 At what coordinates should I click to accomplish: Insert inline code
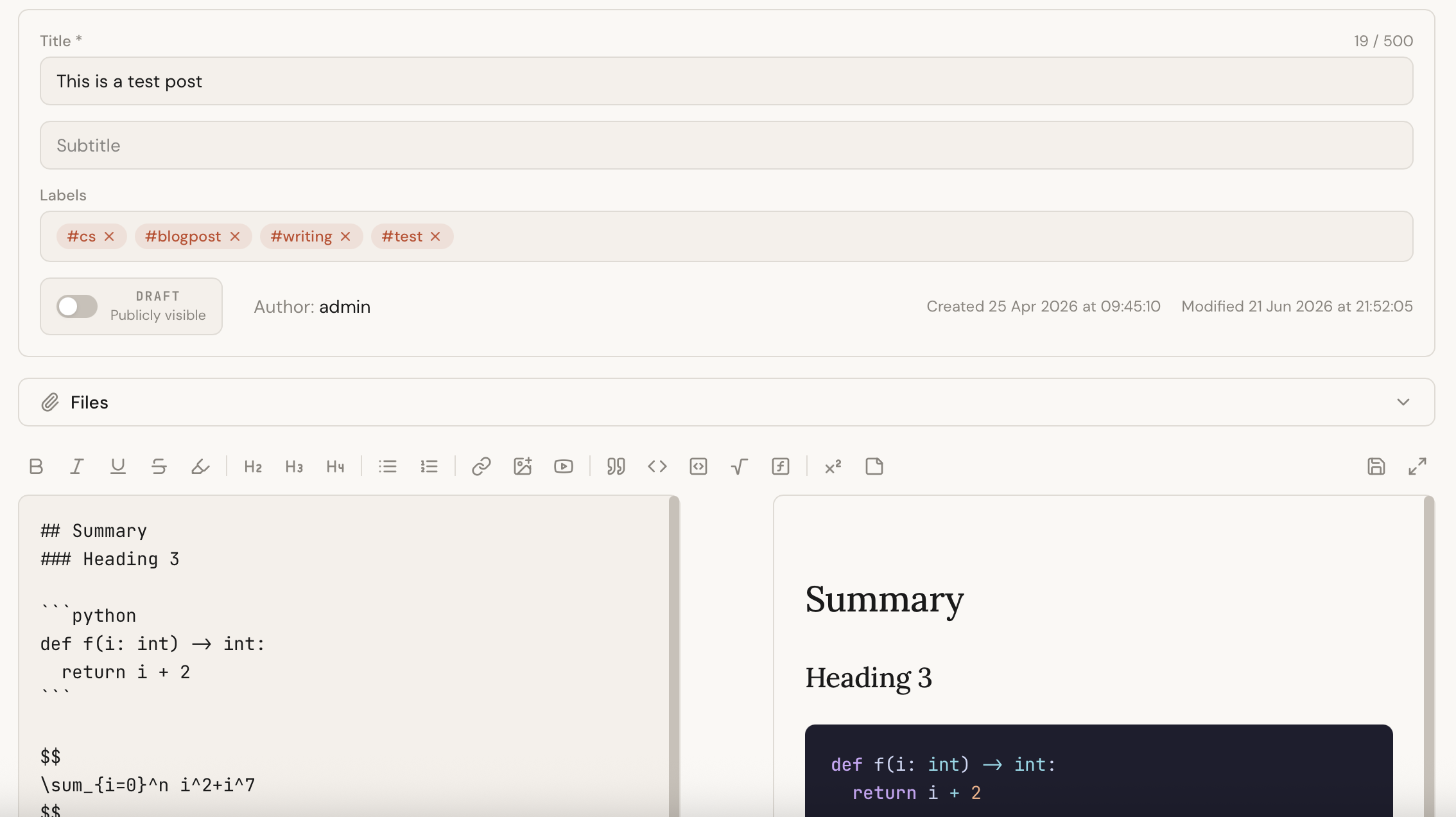tap(657, 466)
